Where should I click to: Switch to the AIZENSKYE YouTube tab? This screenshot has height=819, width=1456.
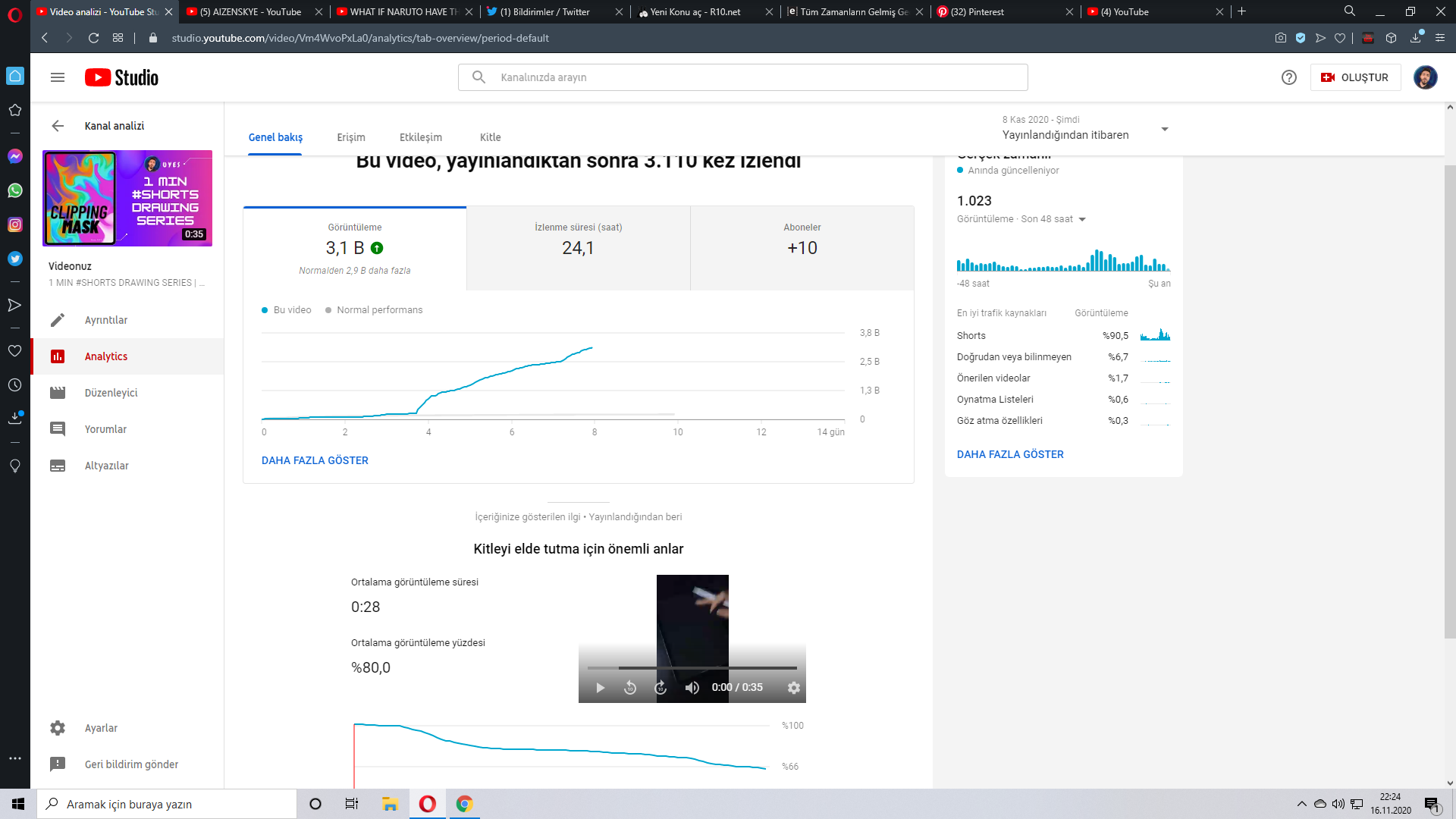(254, 11)
